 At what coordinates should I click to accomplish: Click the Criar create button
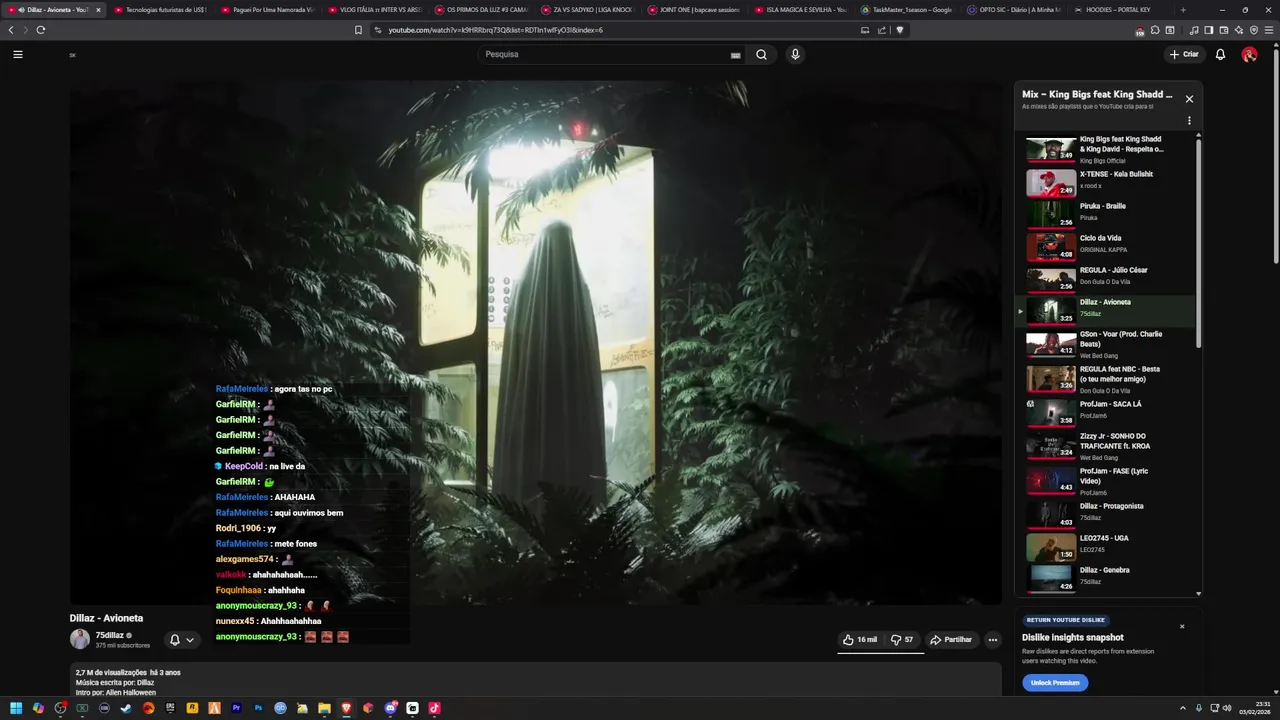coord(1183,54)
